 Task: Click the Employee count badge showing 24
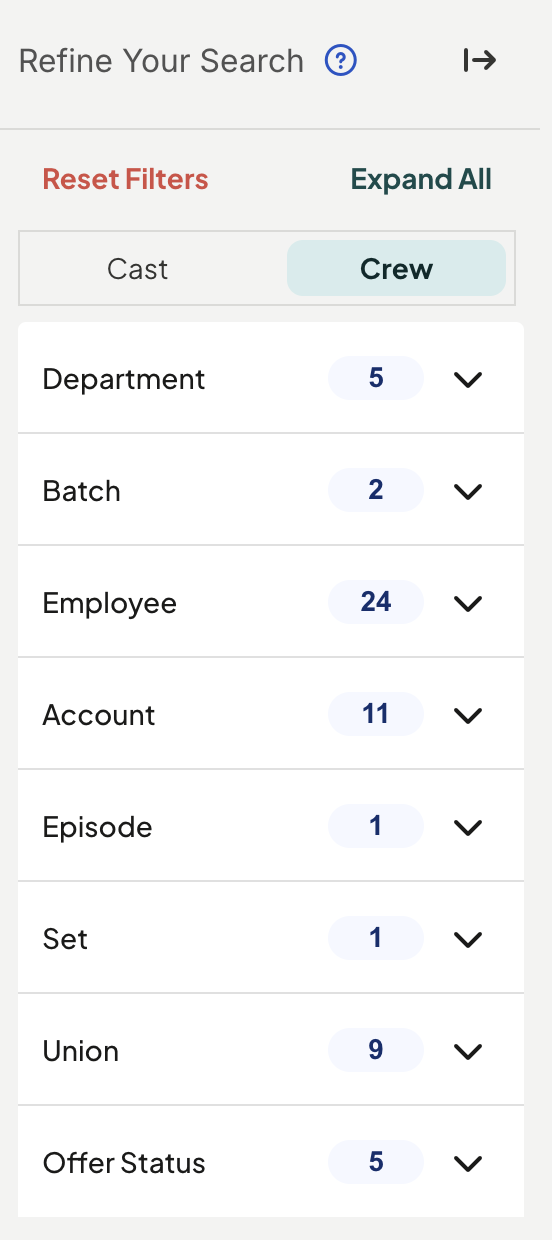376,603
